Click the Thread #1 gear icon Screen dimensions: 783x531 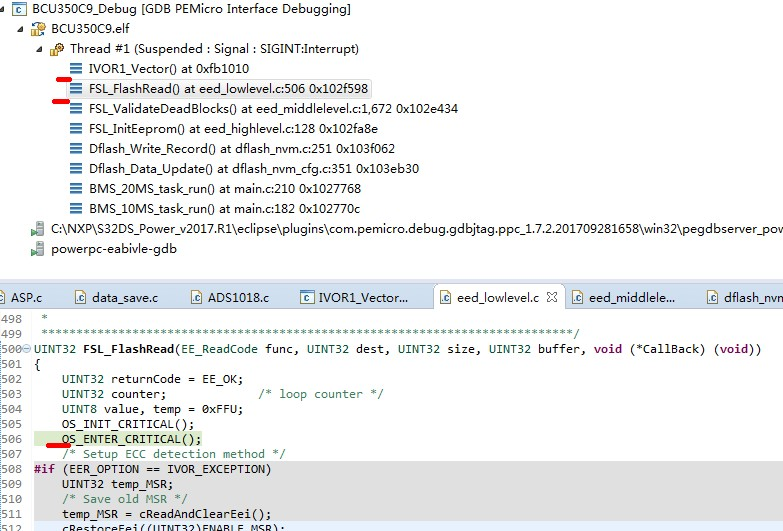[x=57, y=49]
